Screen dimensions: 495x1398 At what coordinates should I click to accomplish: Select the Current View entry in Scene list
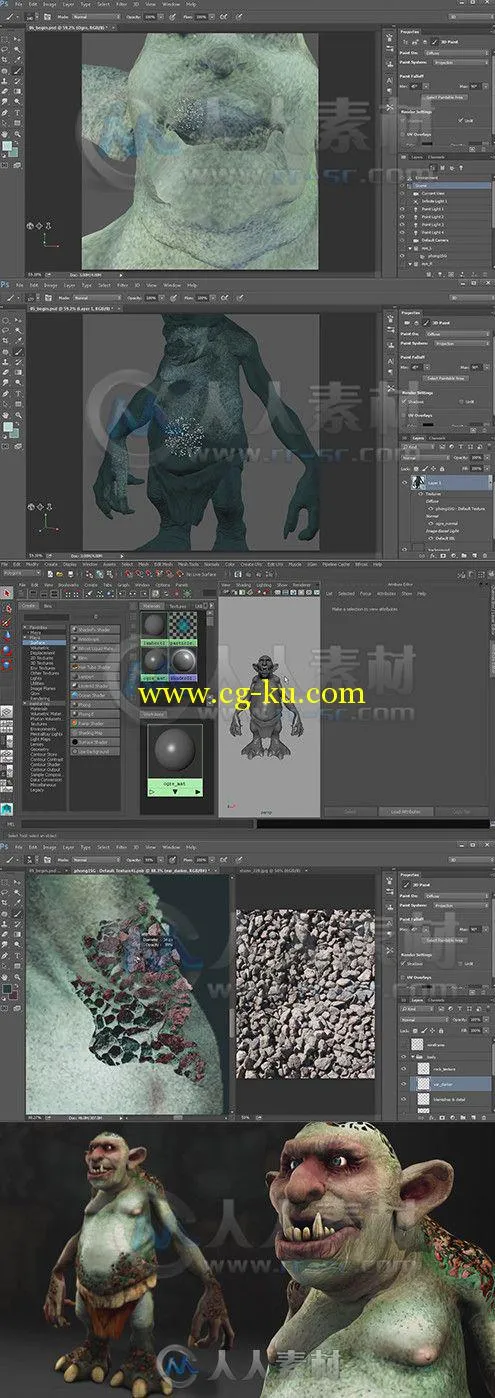click(433, 193)
